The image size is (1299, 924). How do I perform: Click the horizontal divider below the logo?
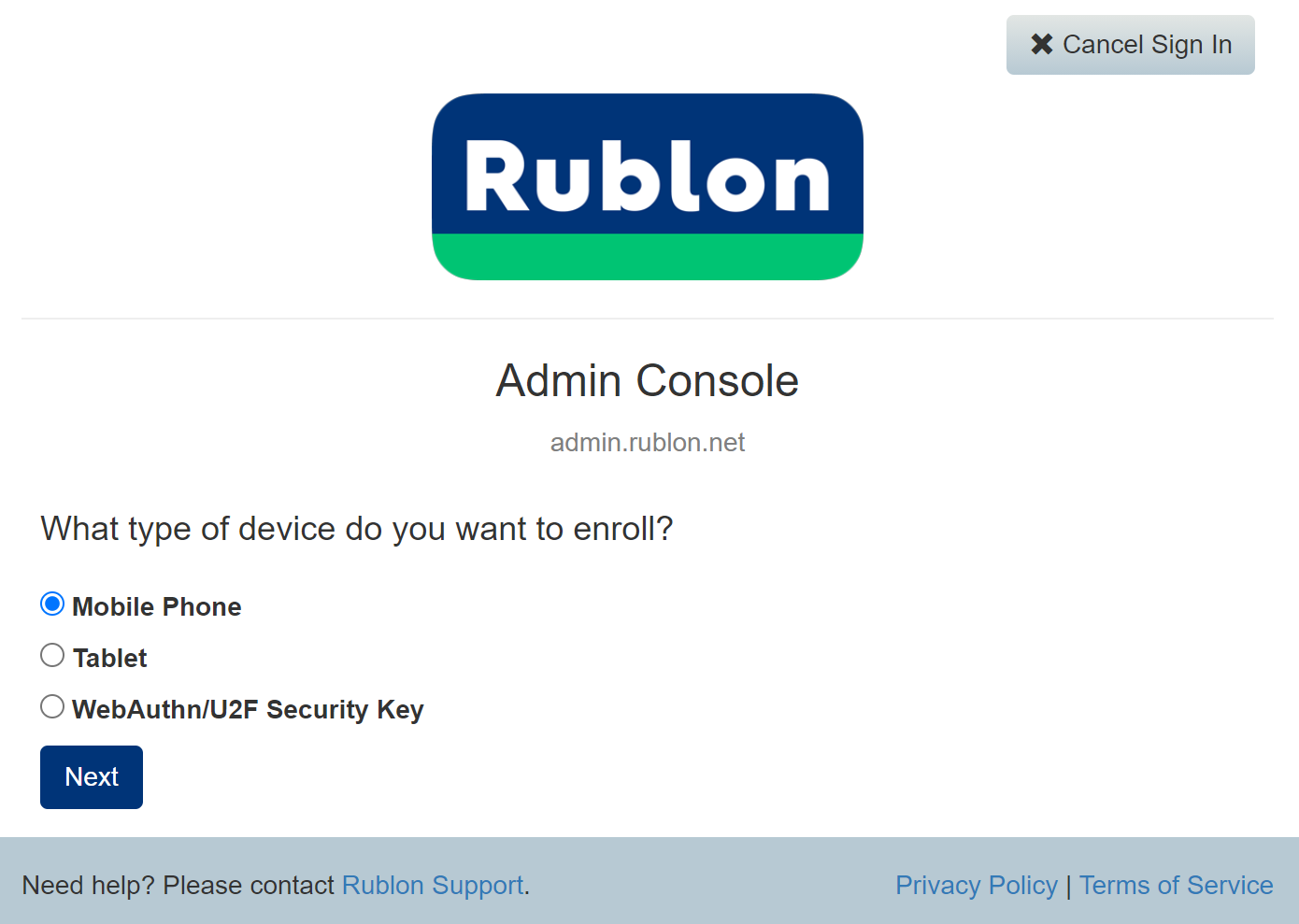pos(647,319)
